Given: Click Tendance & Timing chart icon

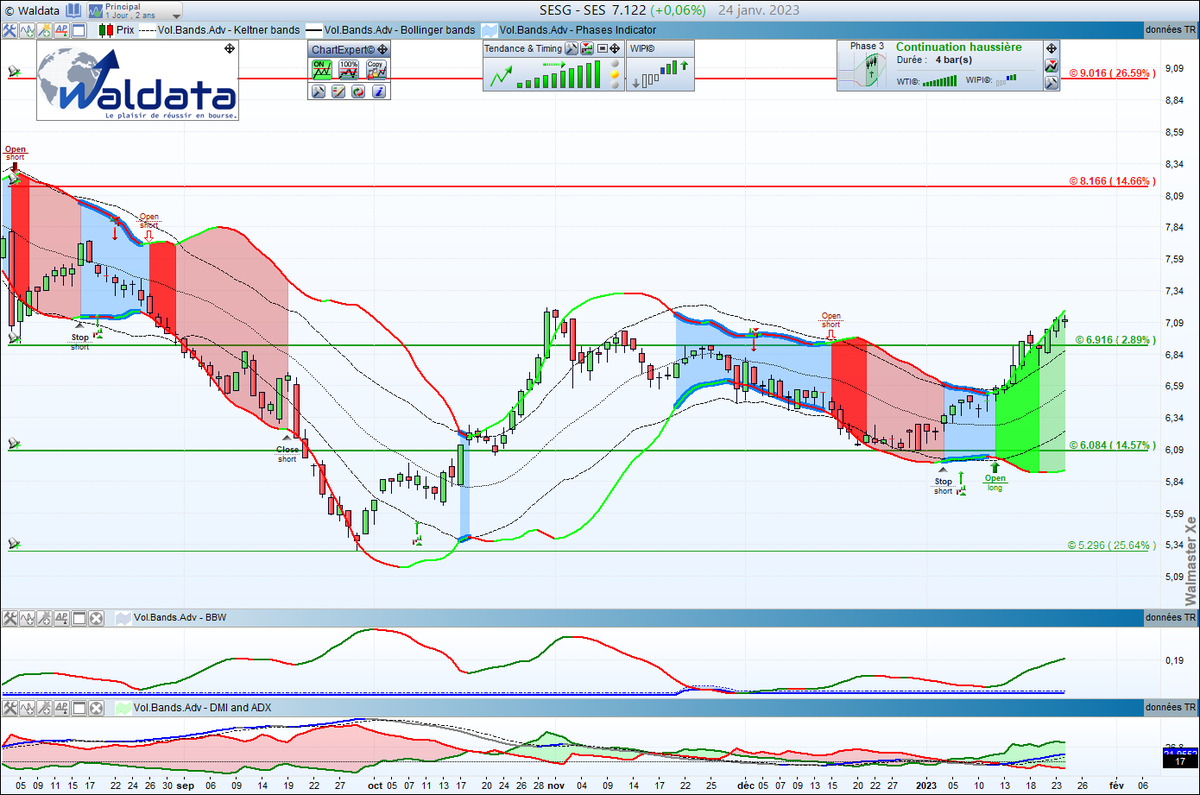Looking at the screenshot, I should tap(587, 48).
